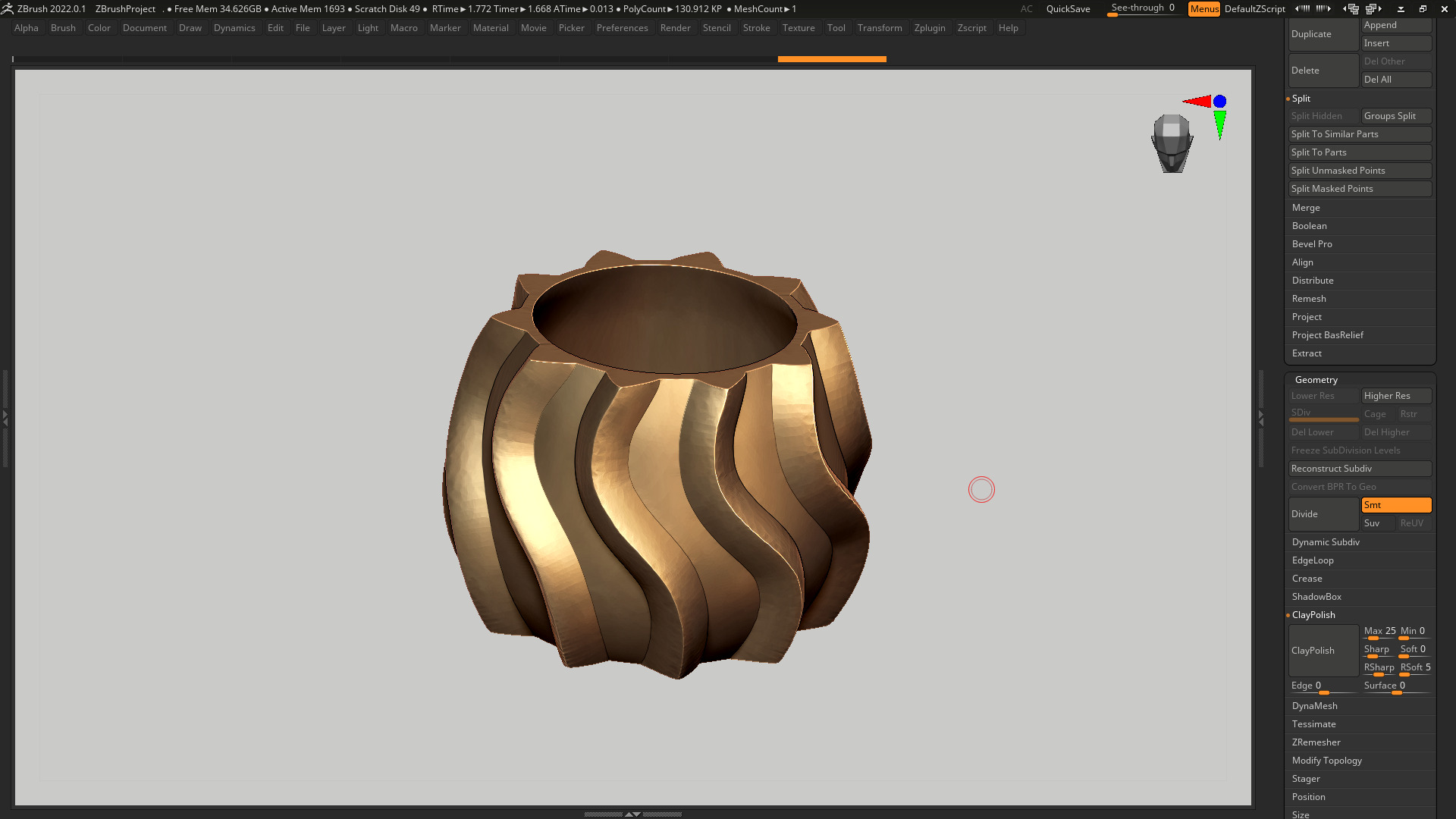Expand the Dynamic Subdiv section
The image size is (1456, 819).
(x=1326, y=542)
